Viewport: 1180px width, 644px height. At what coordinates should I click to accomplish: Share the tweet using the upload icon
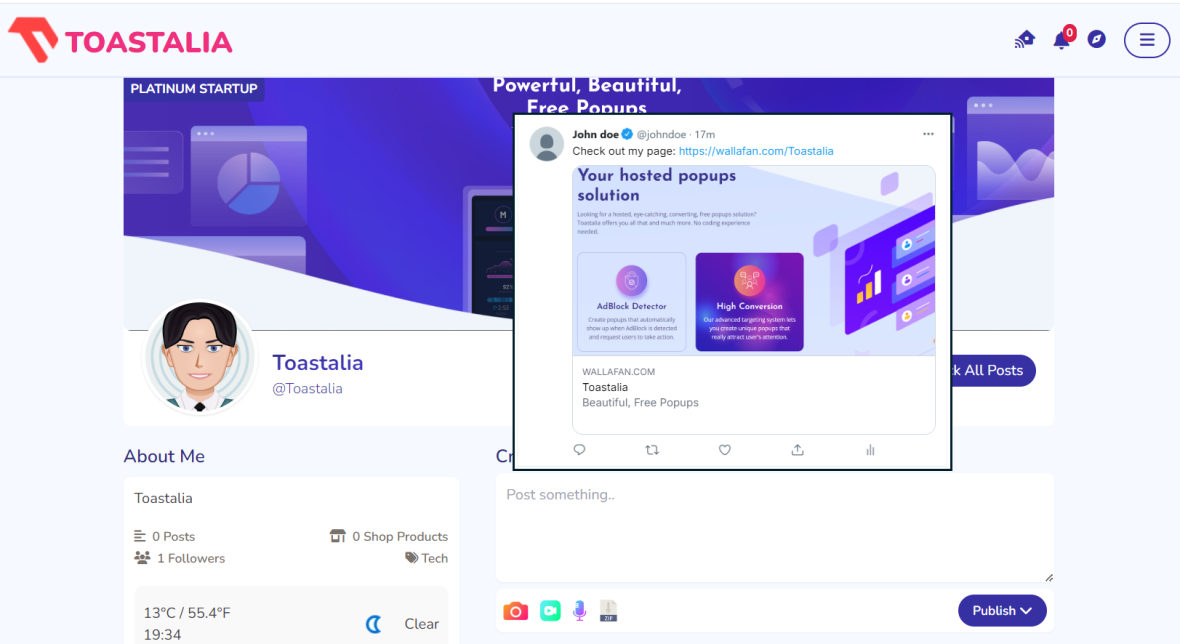pos(798,450)
